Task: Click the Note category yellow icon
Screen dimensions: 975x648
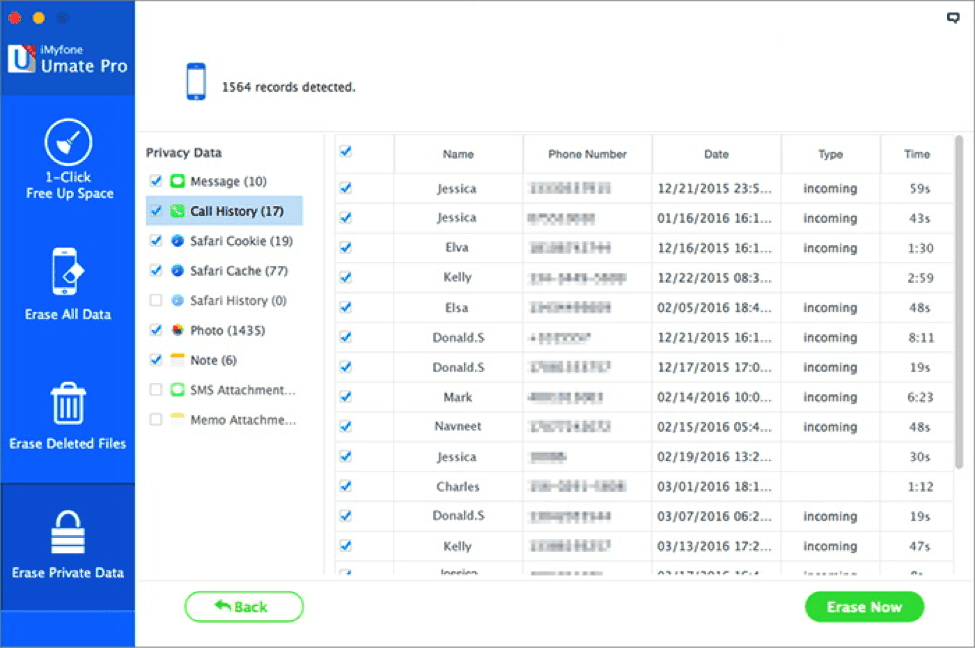Action: coord(177,359)
